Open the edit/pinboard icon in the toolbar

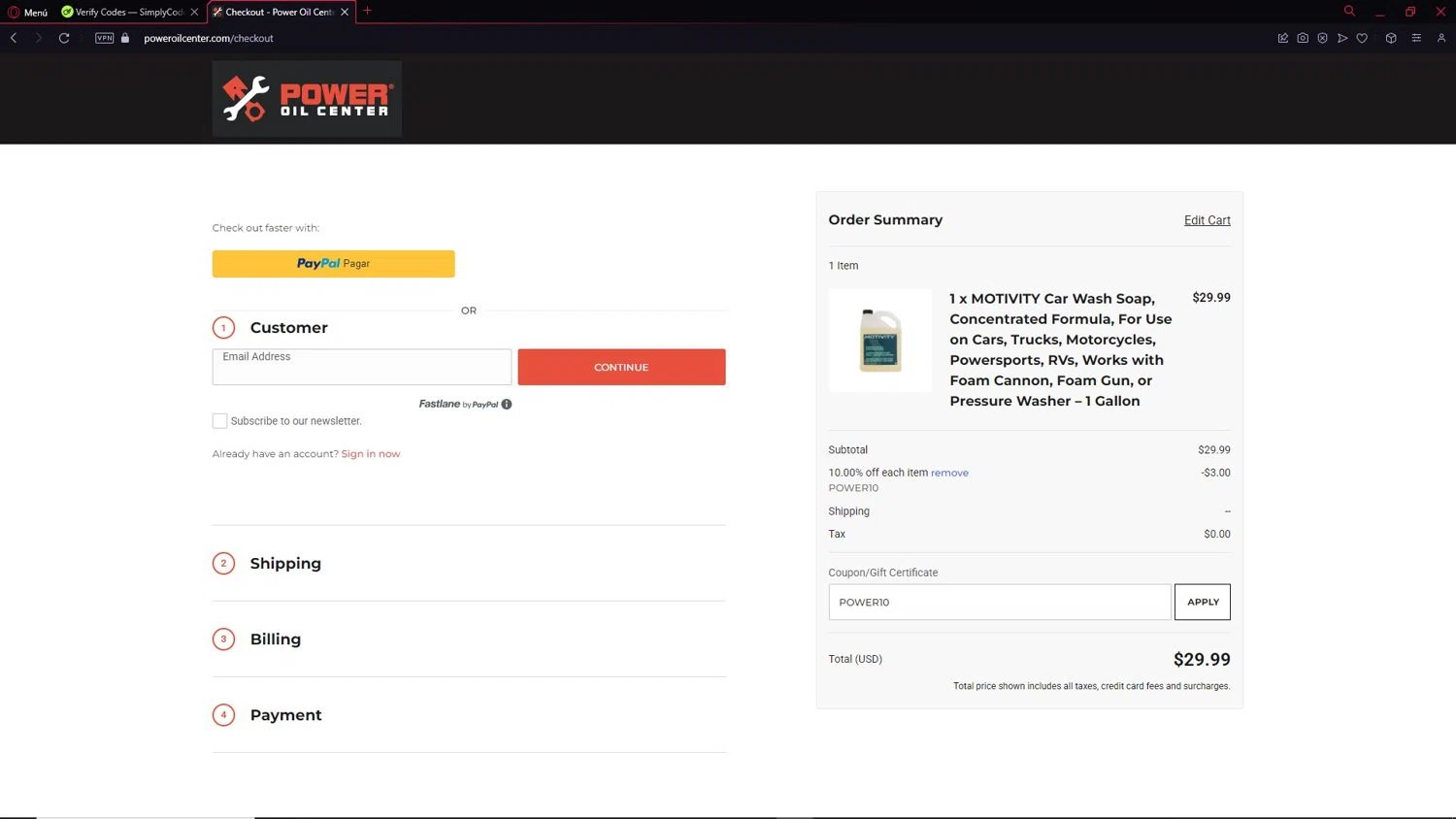click(x=1283, y=38)
